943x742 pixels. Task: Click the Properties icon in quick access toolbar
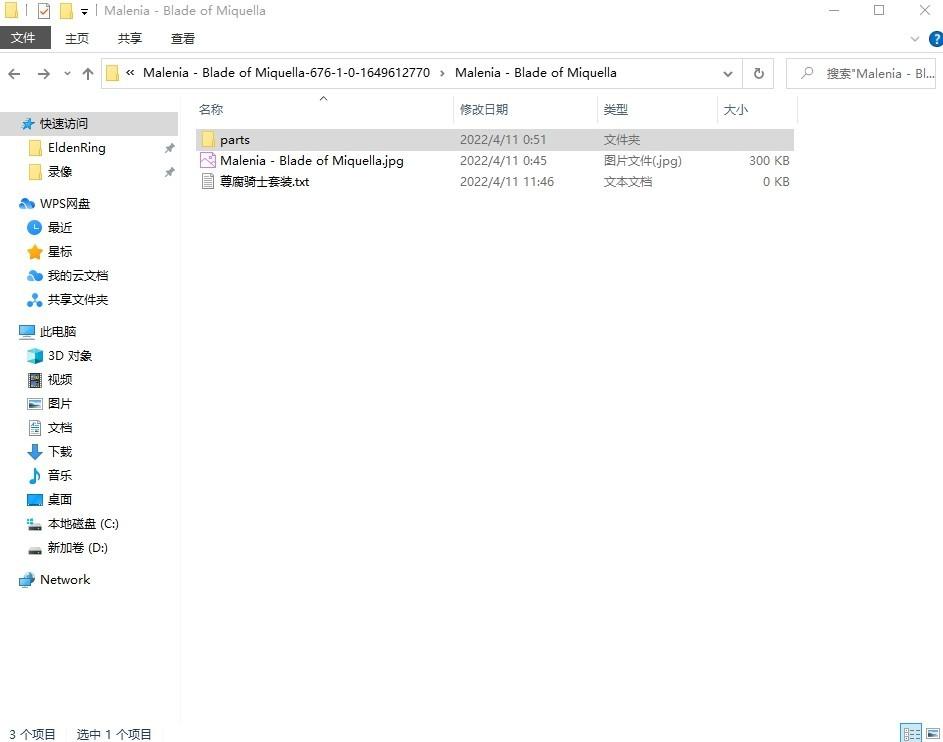pyautogui.click(x=44, y=11)
